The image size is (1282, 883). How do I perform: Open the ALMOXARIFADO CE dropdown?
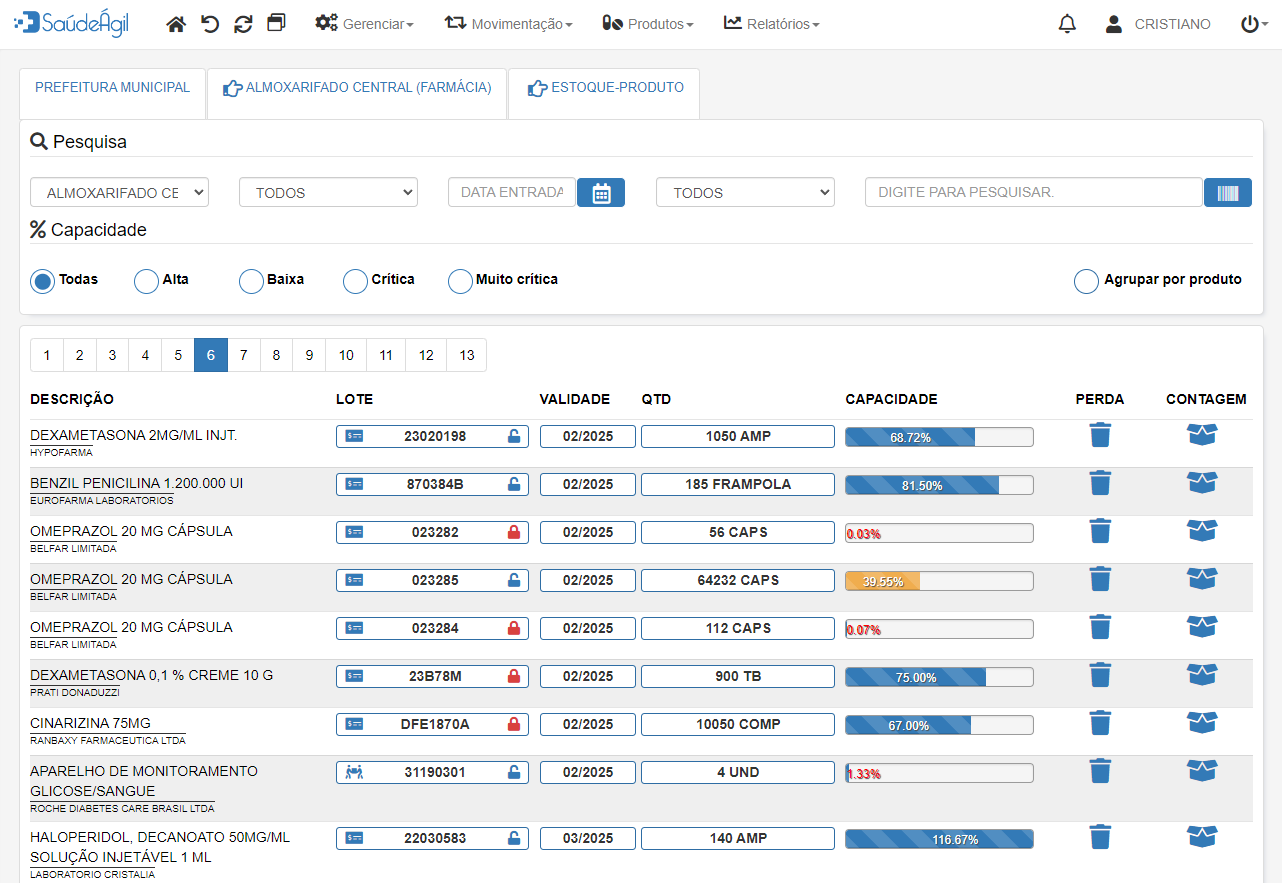[x=120, y=193]
